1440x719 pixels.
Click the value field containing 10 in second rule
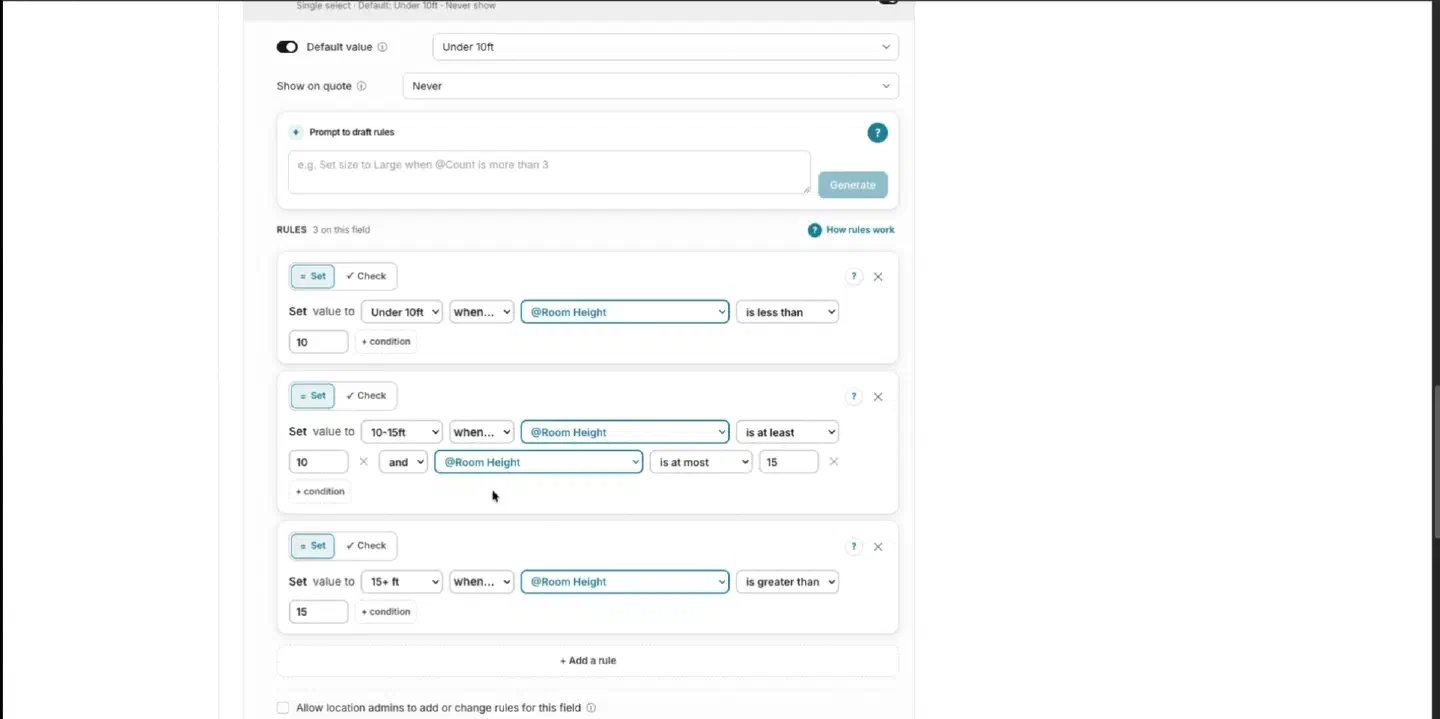319,462
